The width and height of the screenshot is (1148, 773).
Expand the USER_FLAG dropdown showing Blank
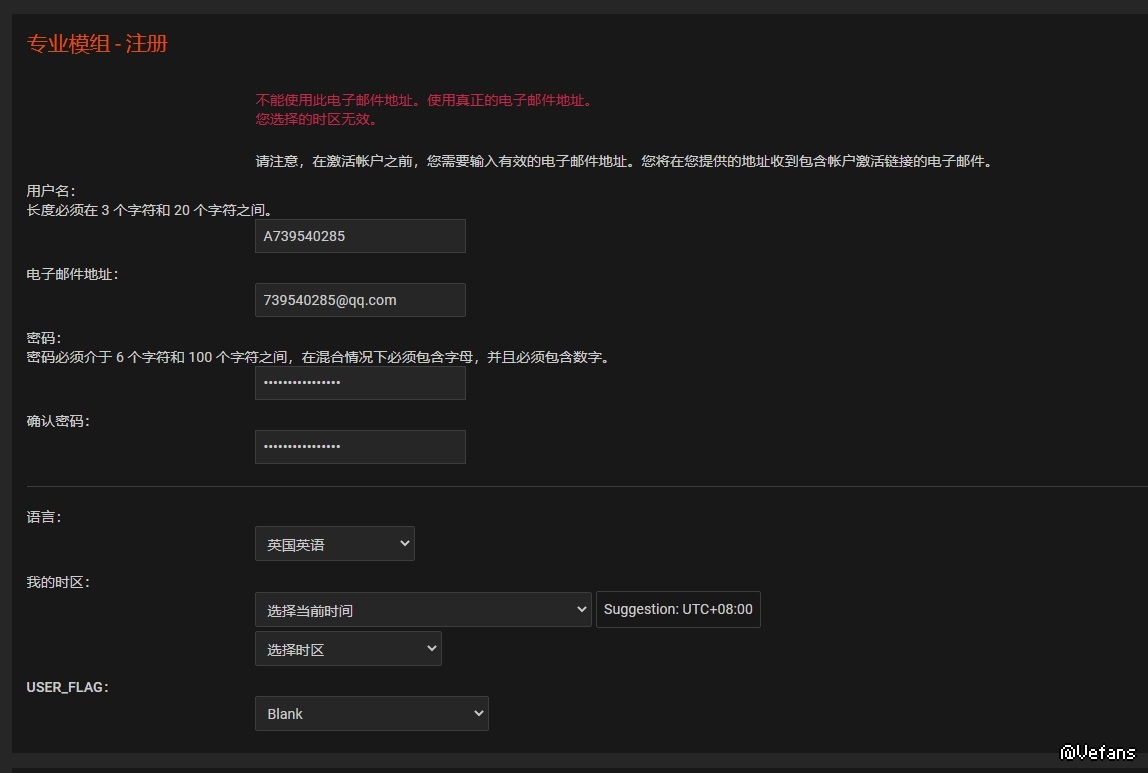371,714
